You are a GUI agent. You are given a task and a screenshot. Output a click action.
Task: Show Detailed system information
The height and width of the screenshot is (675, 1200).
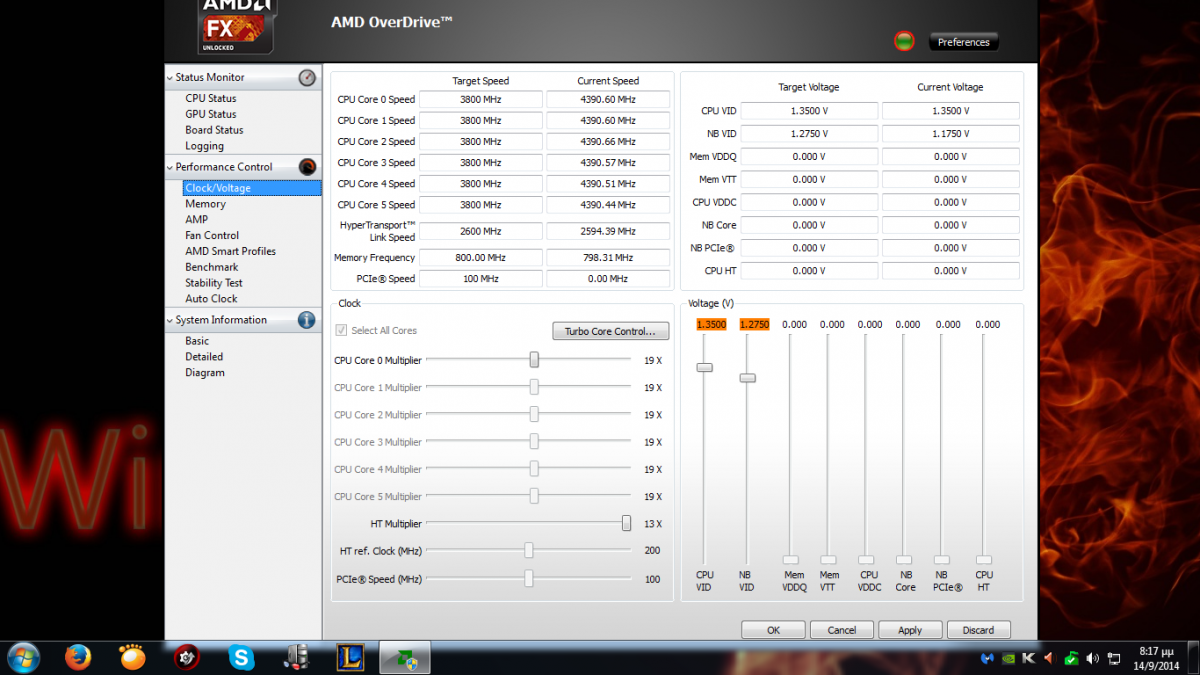pos(204,357)
